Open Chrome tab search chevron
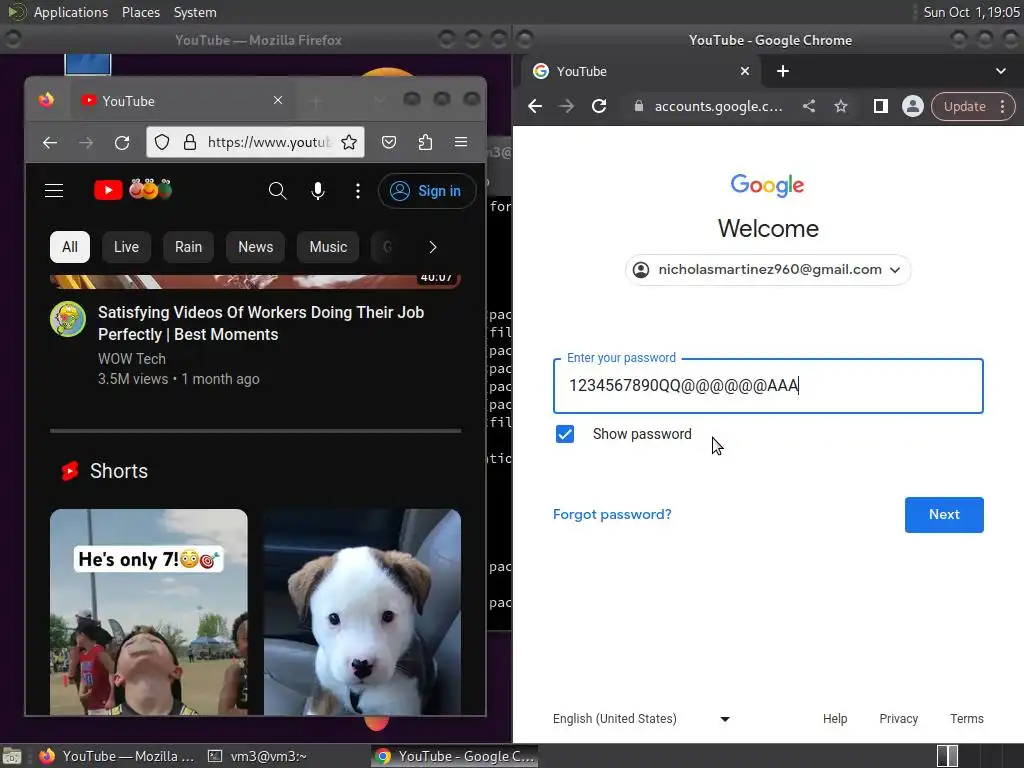The width and height of the screenshot is (1024, 768). click(1000, 71)
